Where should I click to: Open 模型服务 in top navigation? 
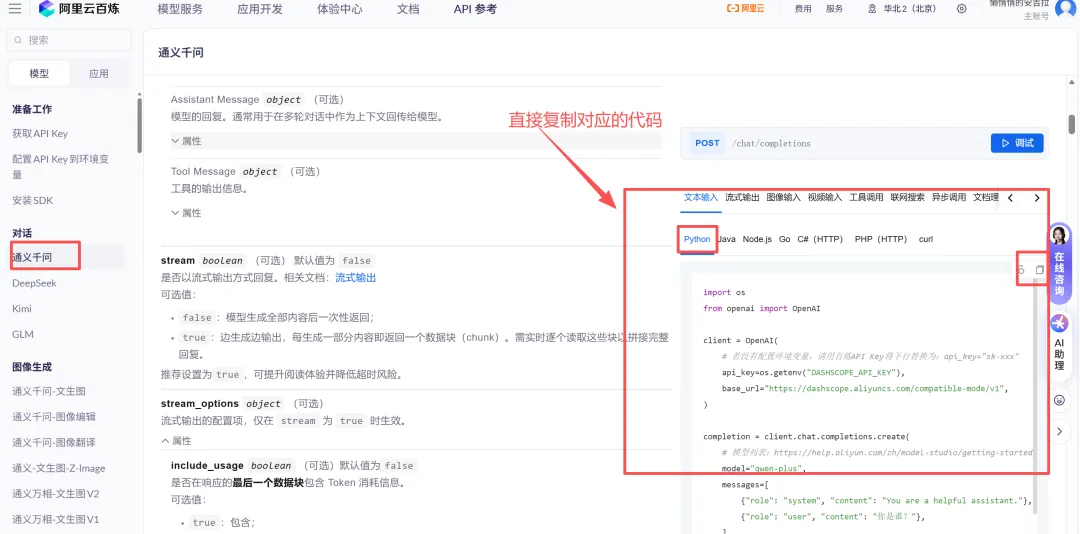click(x=180, y=9)
